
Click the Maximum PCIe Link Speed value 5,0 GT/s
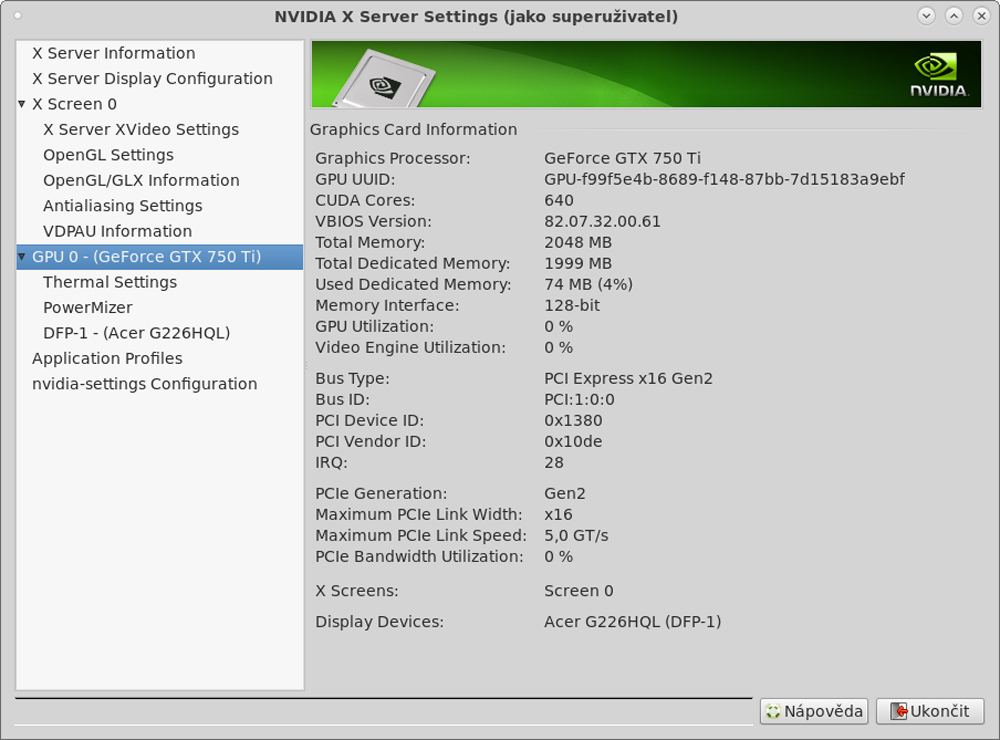(576, 535)
